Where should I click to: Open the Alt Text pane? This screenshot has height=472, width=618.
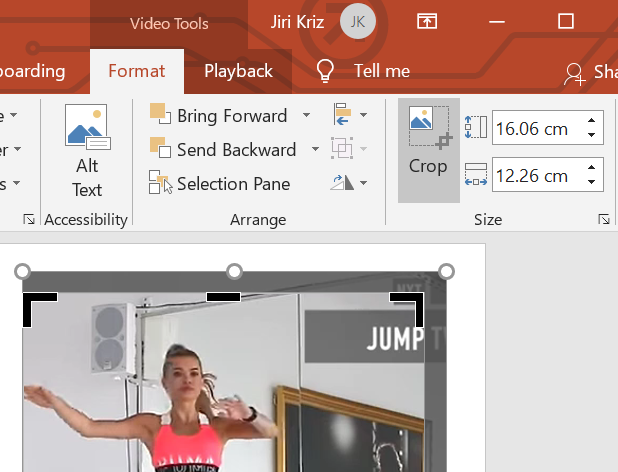click(x=87, y=151)
